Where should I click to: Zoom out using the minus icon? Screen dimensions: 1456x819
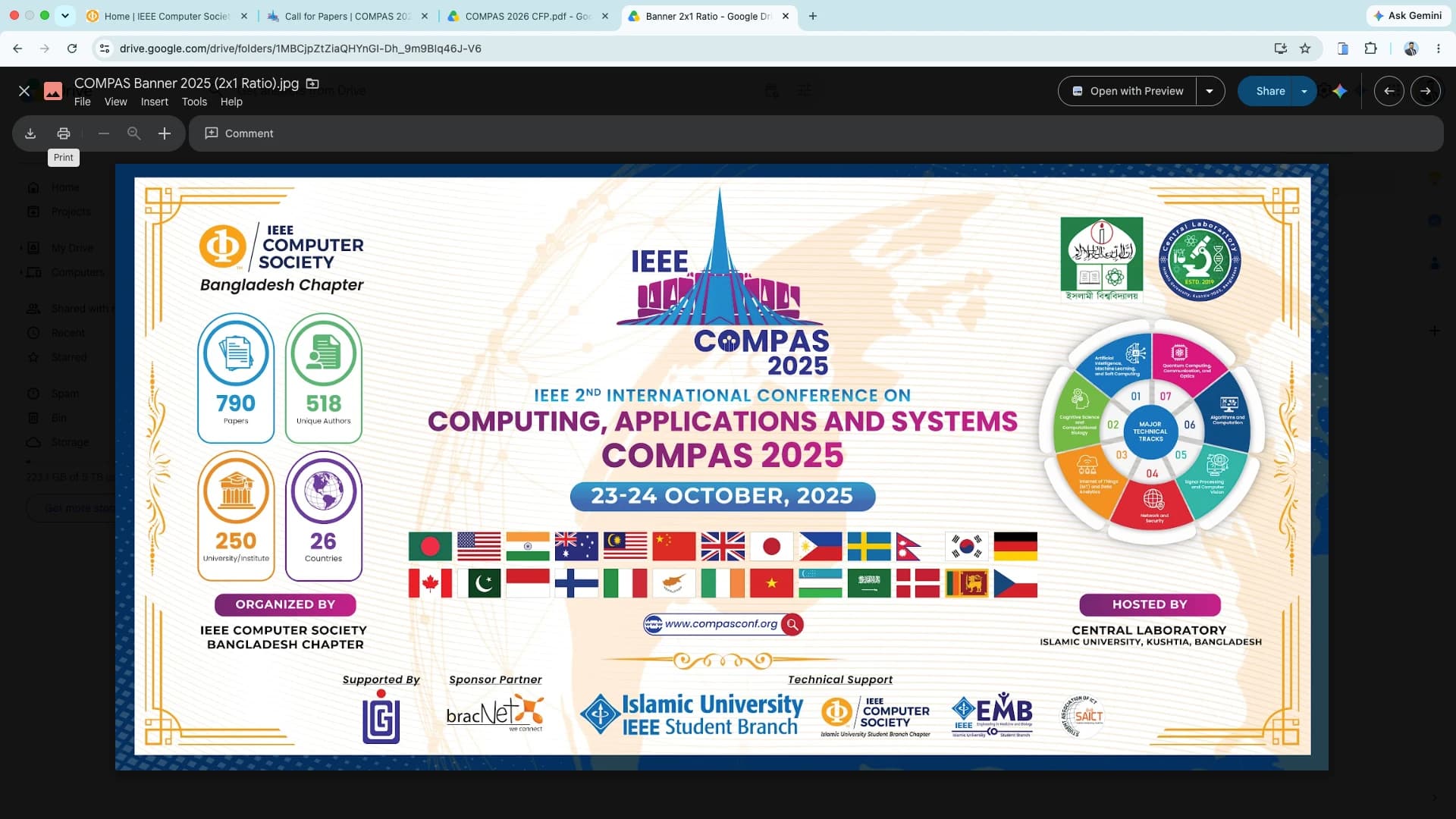coord(104,133)
